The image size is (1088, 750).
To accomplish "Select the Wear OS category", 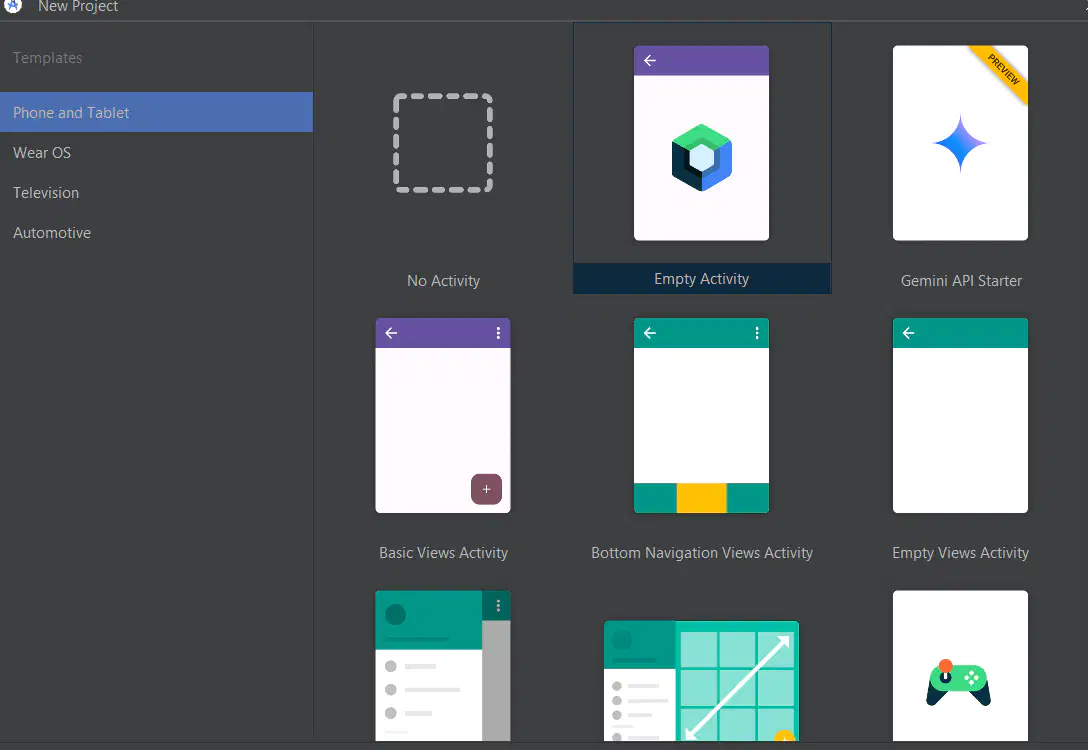I will (x=156, y=153).
